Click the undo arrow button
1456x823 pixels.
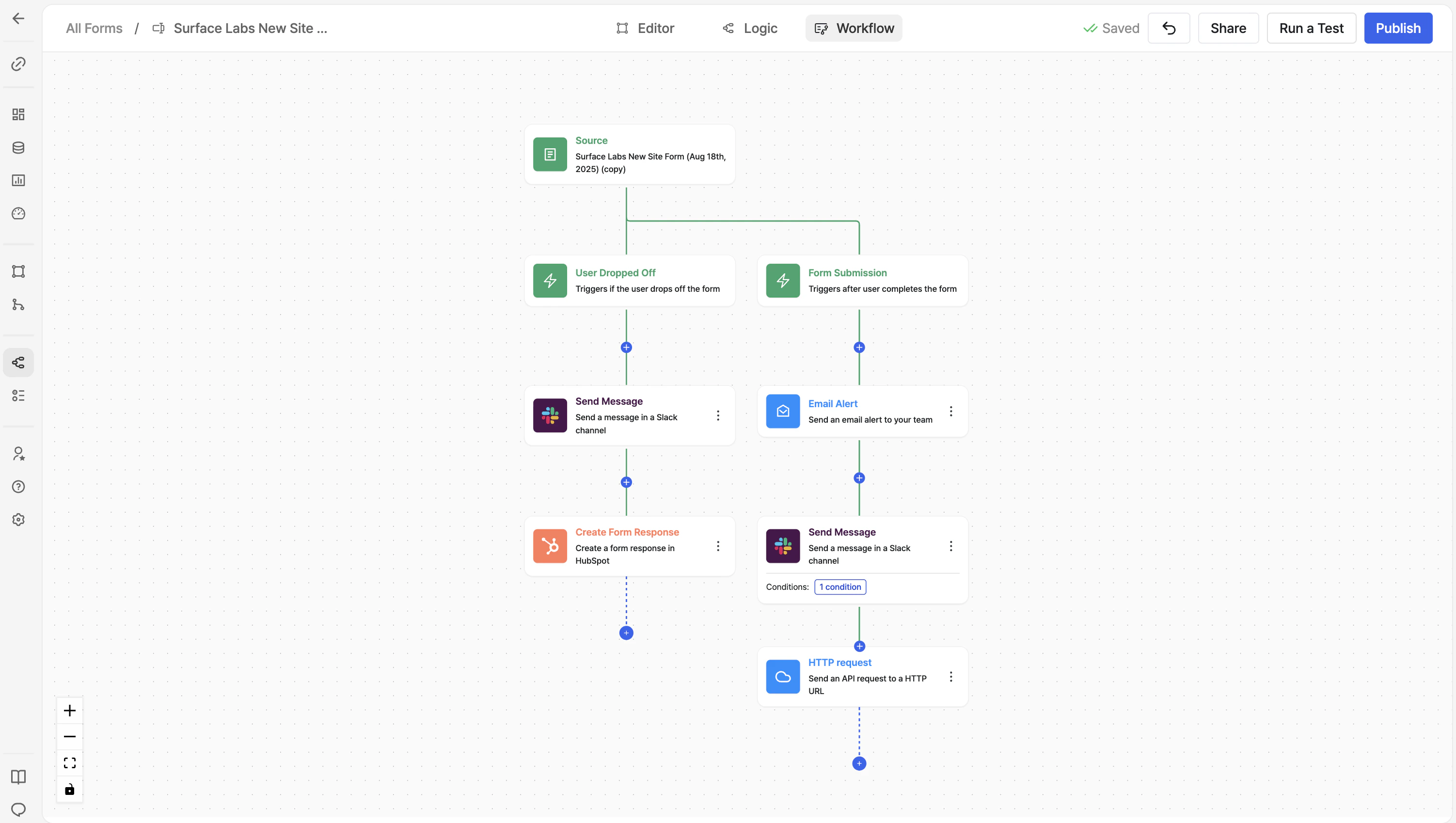[1169, 28]
